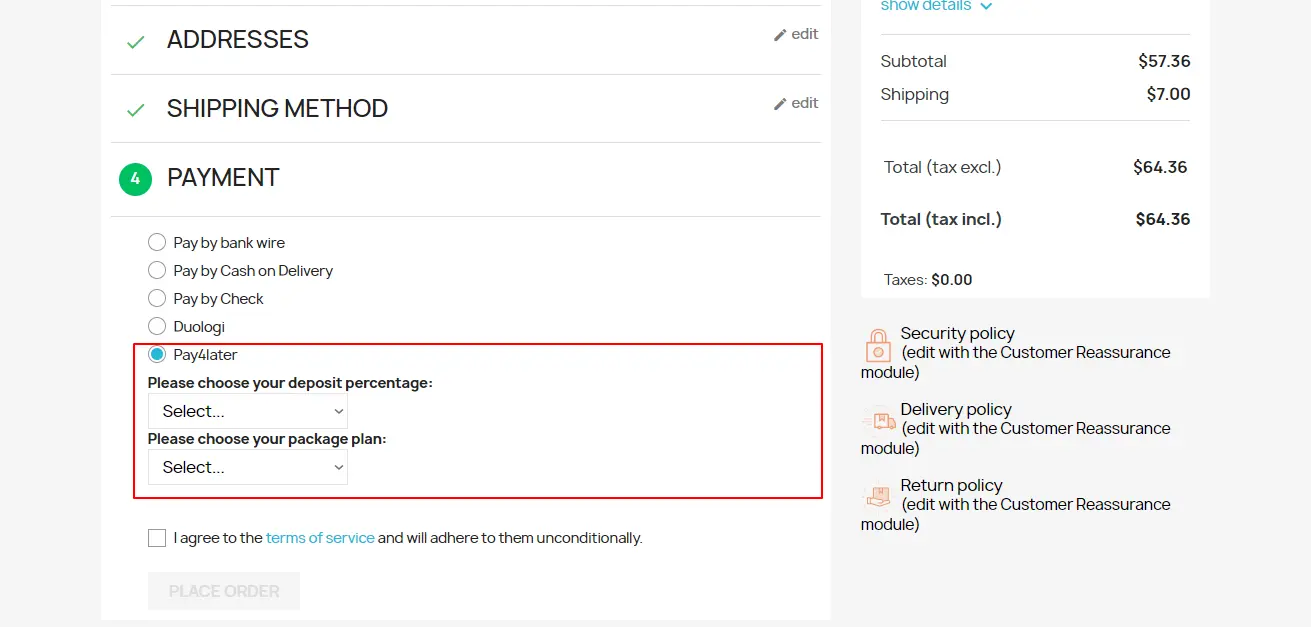The image size is (1311, 627).
Task: Click the Delivery policy truck icon
Action: (878, 421)
